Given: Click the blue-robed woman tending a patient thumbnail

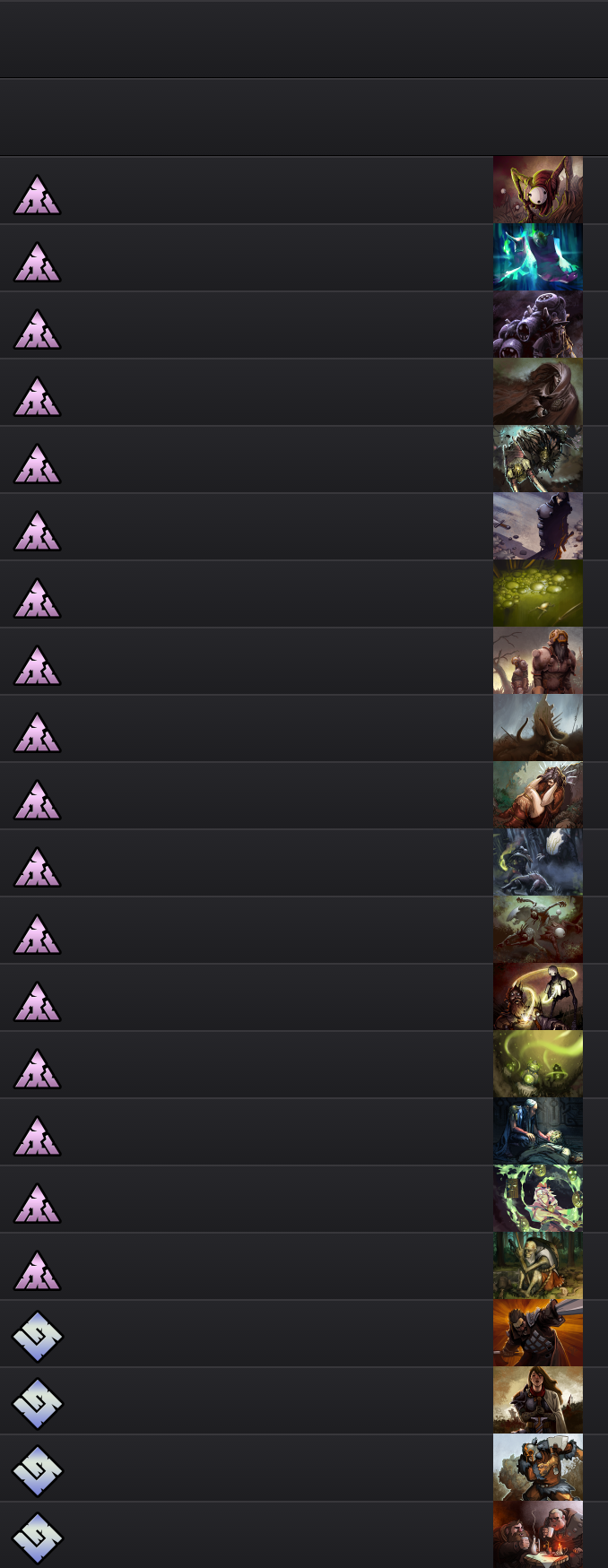Looking at the screenshot, I should pos(538,1131).
